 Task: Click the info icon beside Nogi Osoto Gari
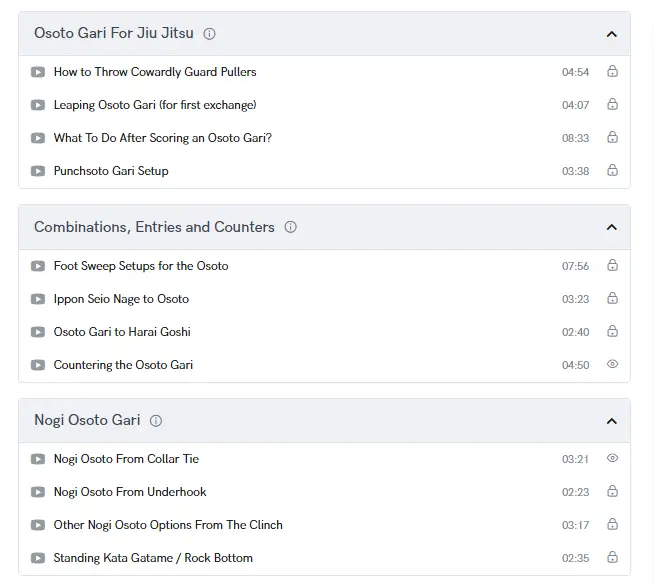point(156,421)
